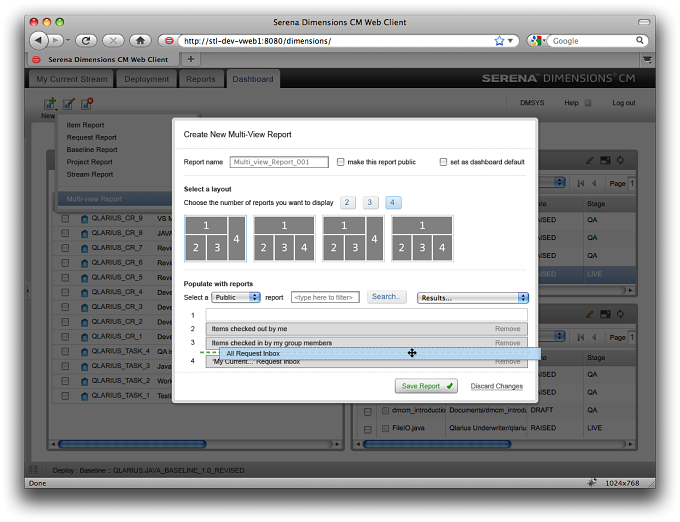Viewport: 680px width, 522px height.
Task: Open the URL history dropdown arrow
Action: [x=510, y=41]
